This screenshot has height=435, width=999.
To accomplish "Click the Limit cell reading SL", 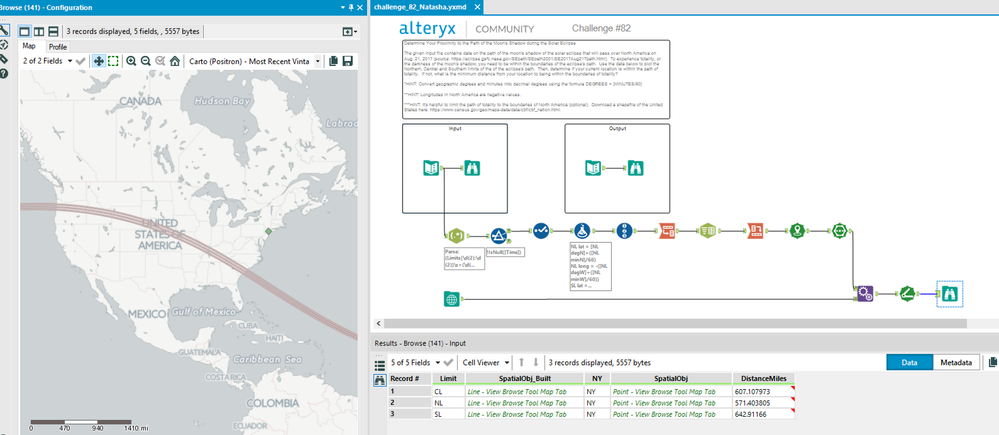I will 448,414.
